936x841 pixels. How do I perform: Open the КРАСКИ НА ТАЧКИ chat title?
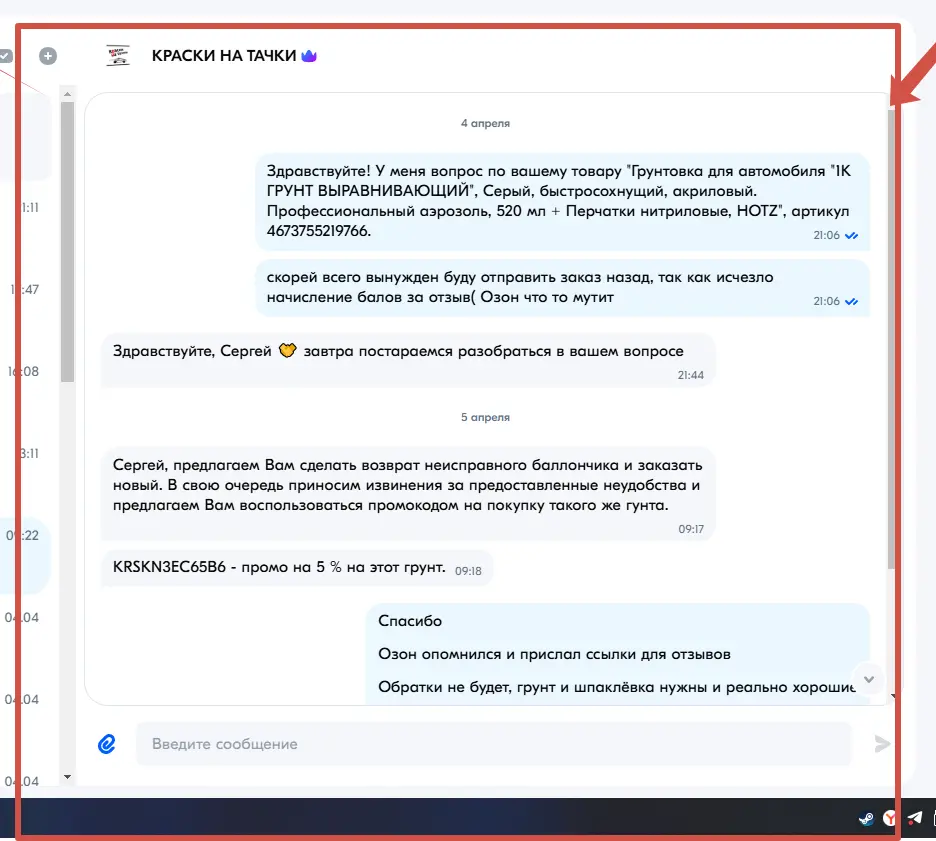(x=224, y=56)
